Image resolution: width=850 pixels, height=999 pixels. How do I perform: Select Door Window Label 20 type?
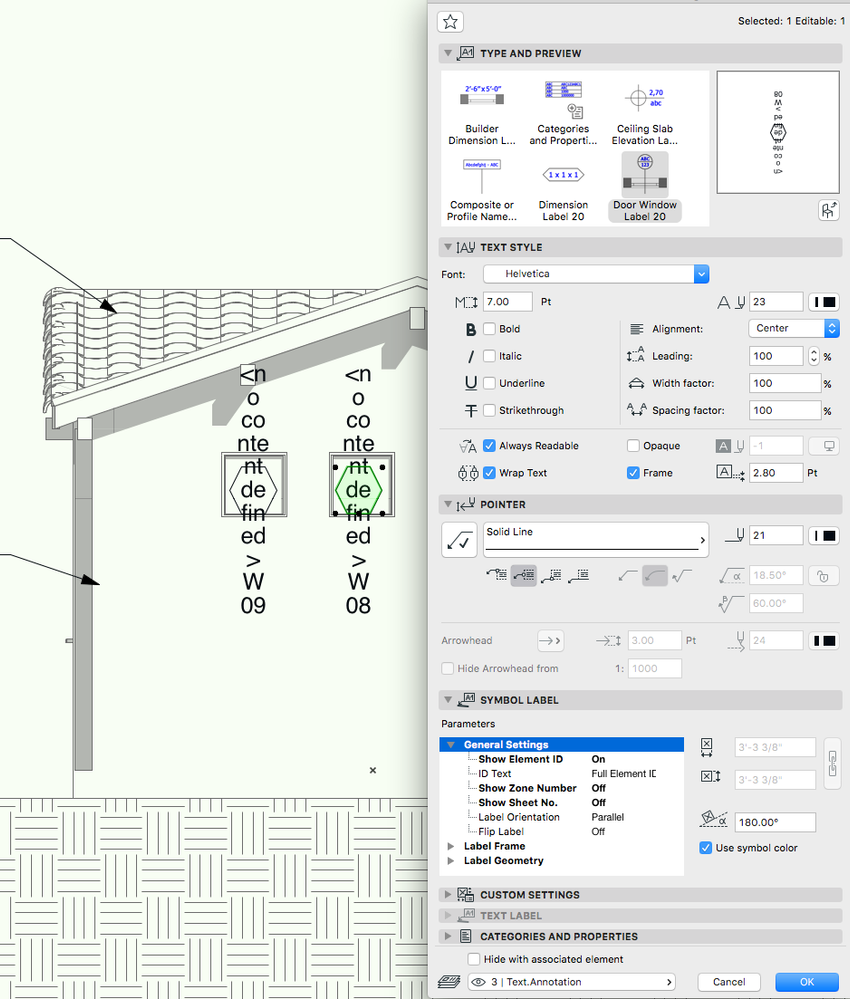645,187
